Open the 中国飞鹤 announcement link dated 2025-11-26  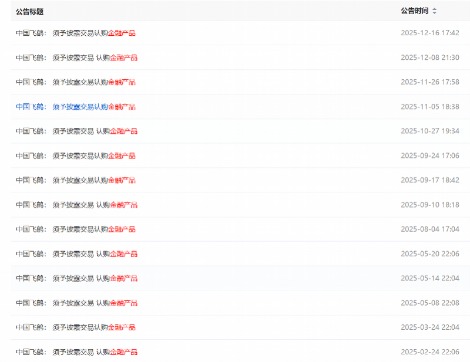[76, 82]
